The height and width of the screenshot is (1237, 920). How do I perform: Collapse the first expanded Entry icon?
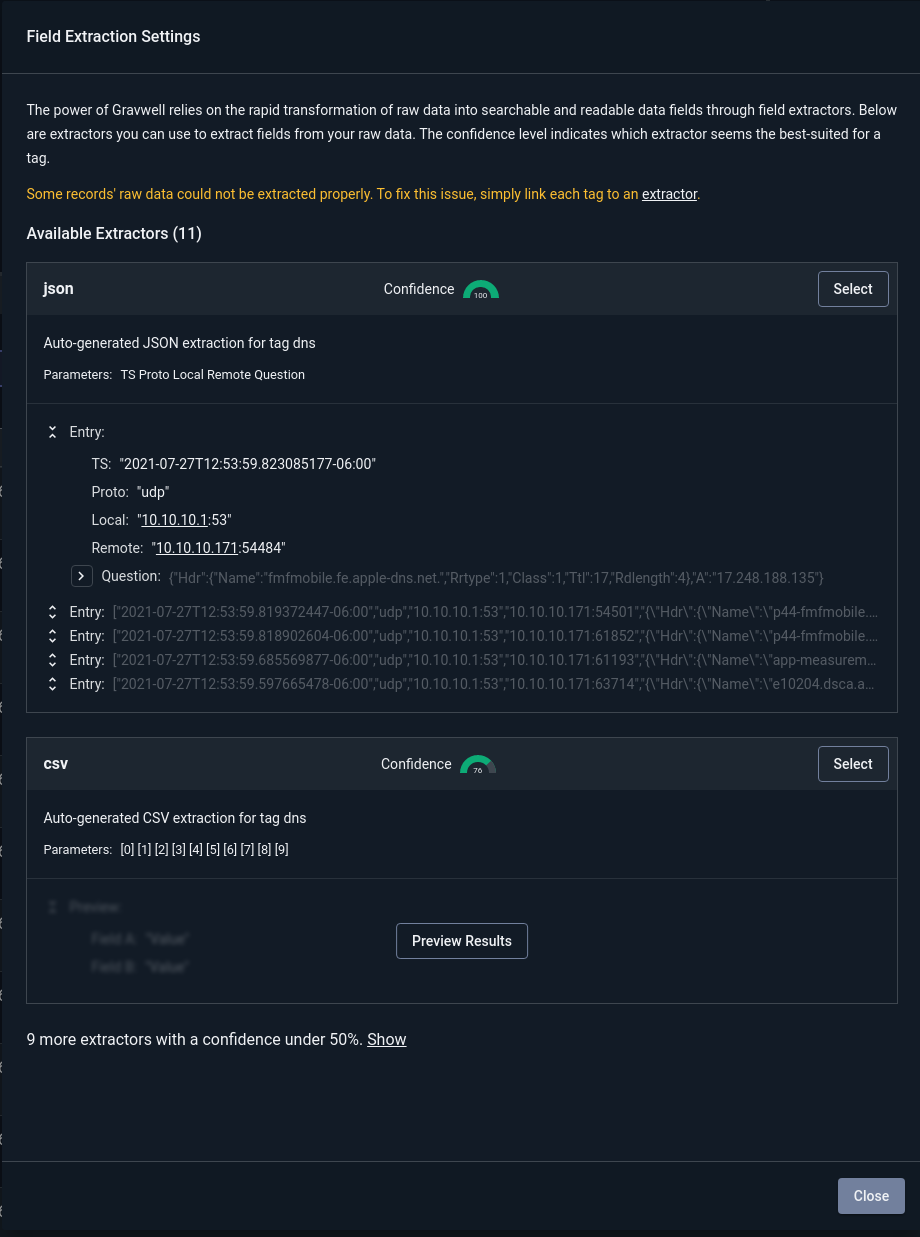point(53,432)
